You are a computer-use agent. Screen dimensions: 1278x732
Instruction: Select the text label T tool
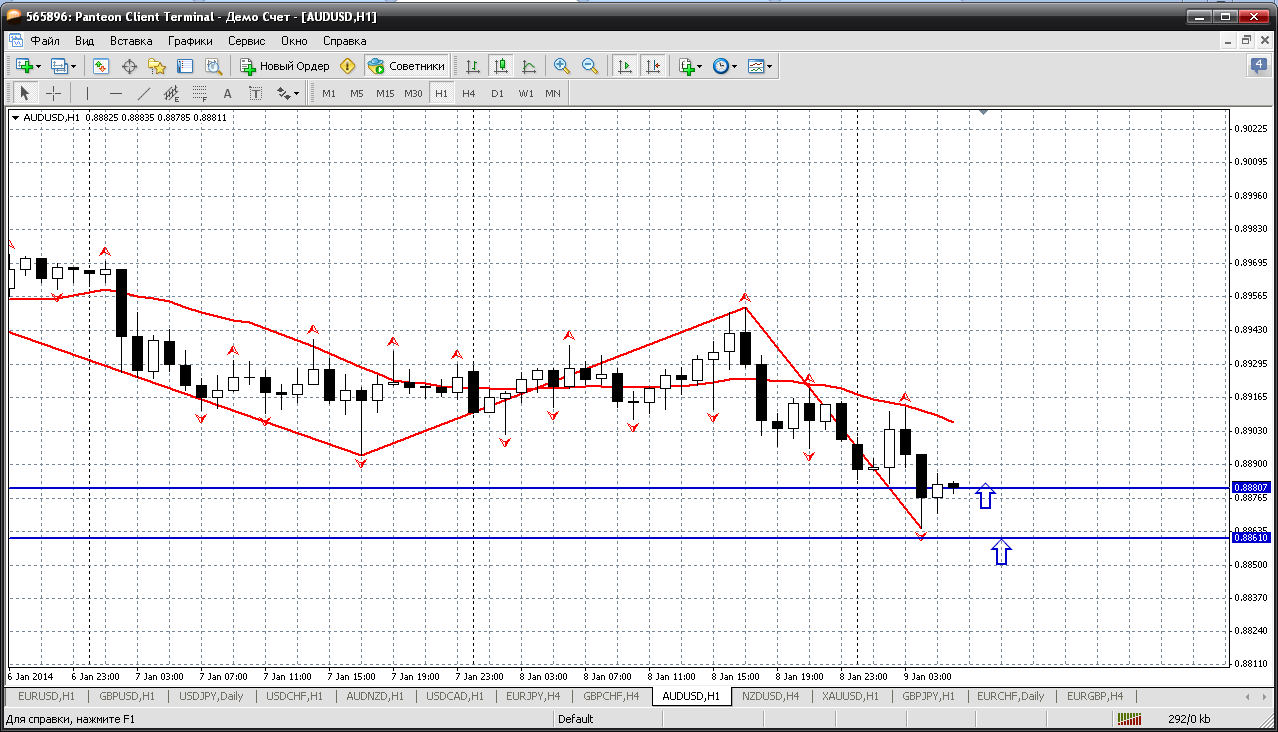255,93
